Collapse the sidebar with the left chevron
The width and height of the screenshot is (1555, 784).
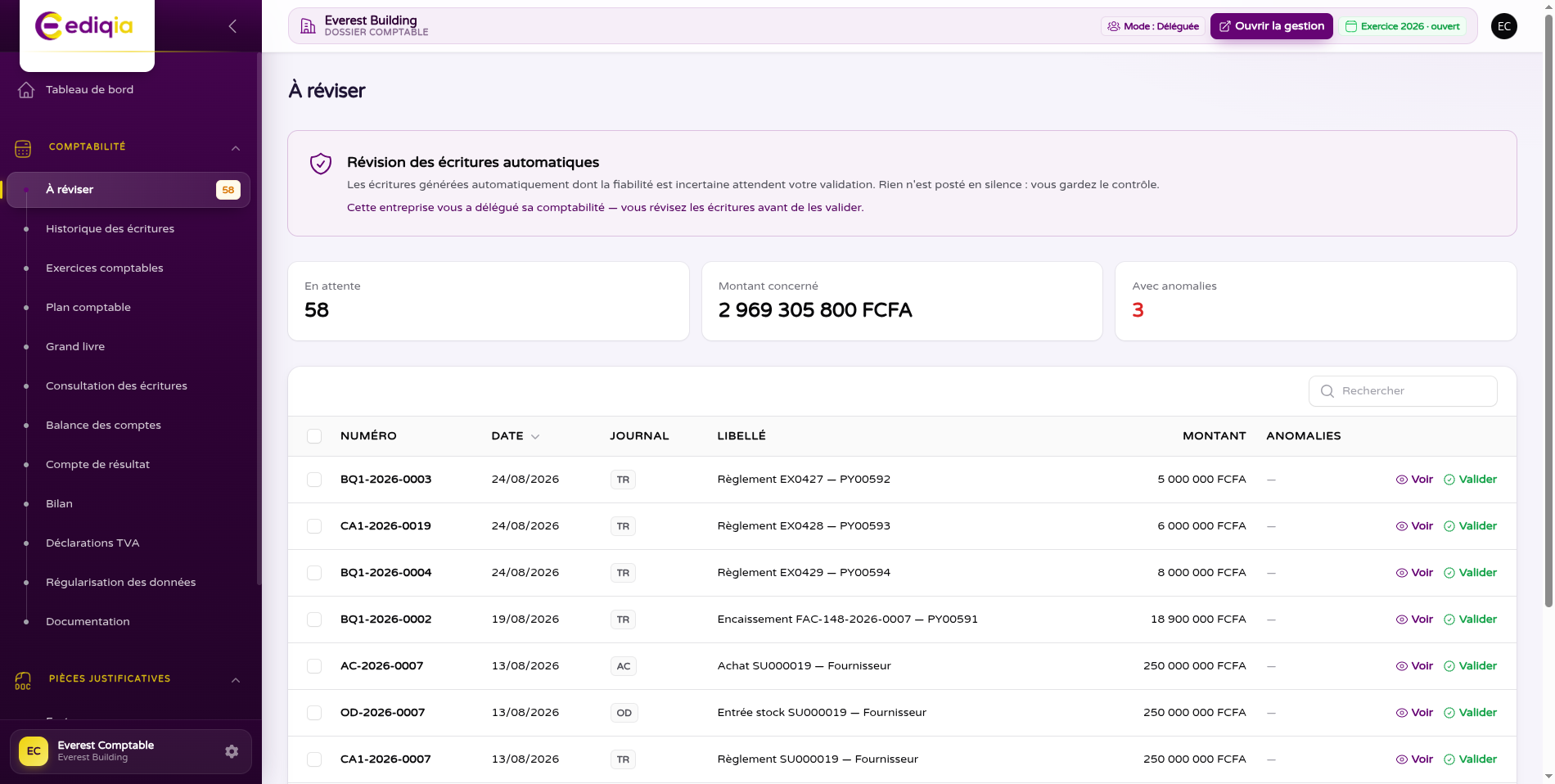click(232, 26)
